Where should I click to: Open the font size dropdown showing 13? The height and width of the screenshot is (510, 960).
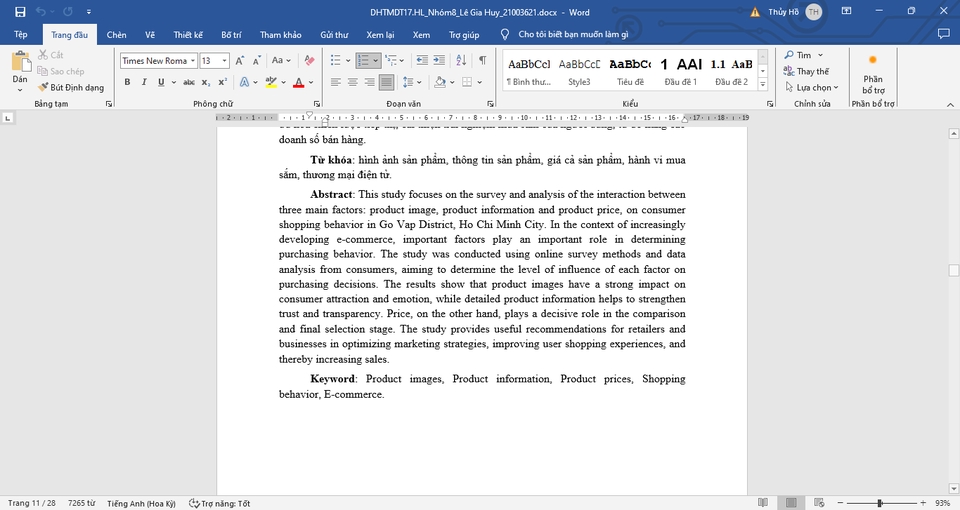pyautogui.click(x=225, y=61)
